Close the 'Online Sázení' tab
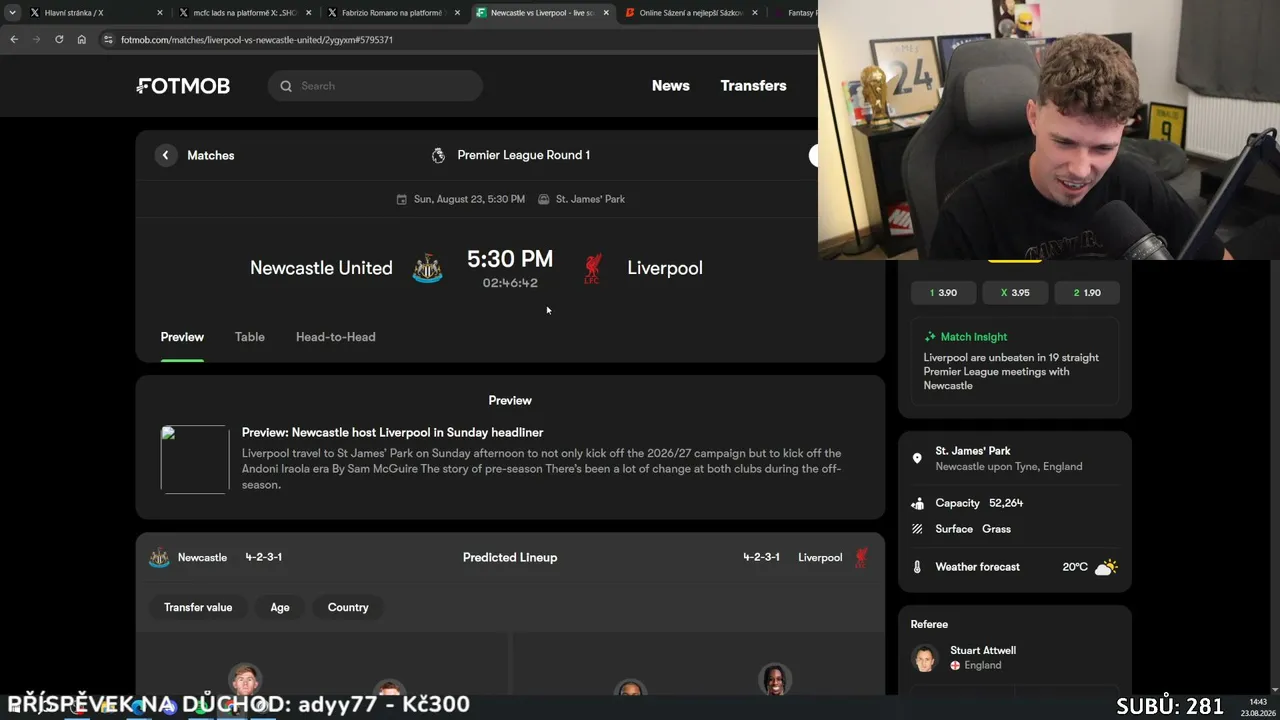1280x720 pixels. 754,13
